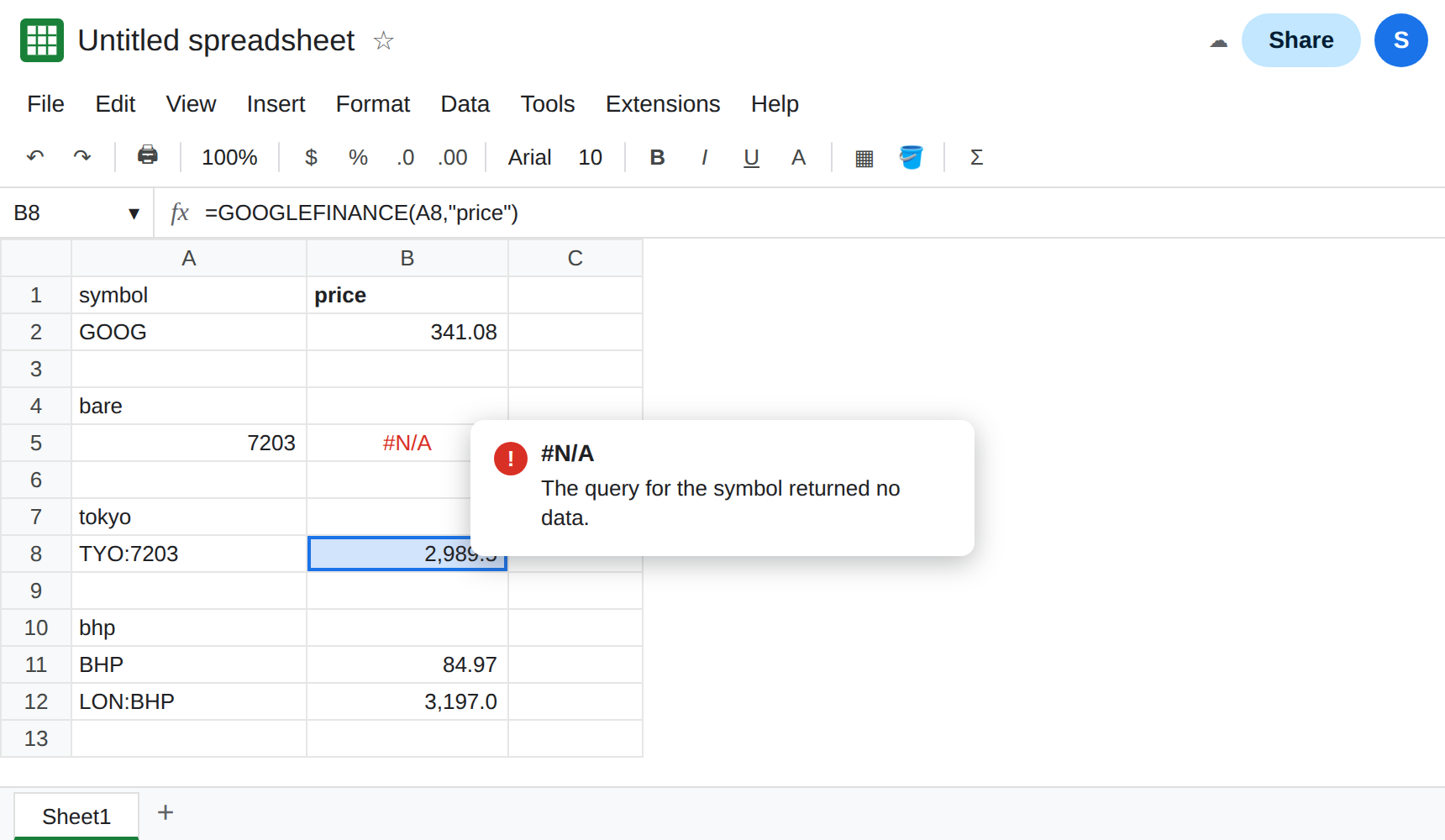Format as currency with the dollar icon
This screenshot has width=1445, height=840.
point(311,157)
